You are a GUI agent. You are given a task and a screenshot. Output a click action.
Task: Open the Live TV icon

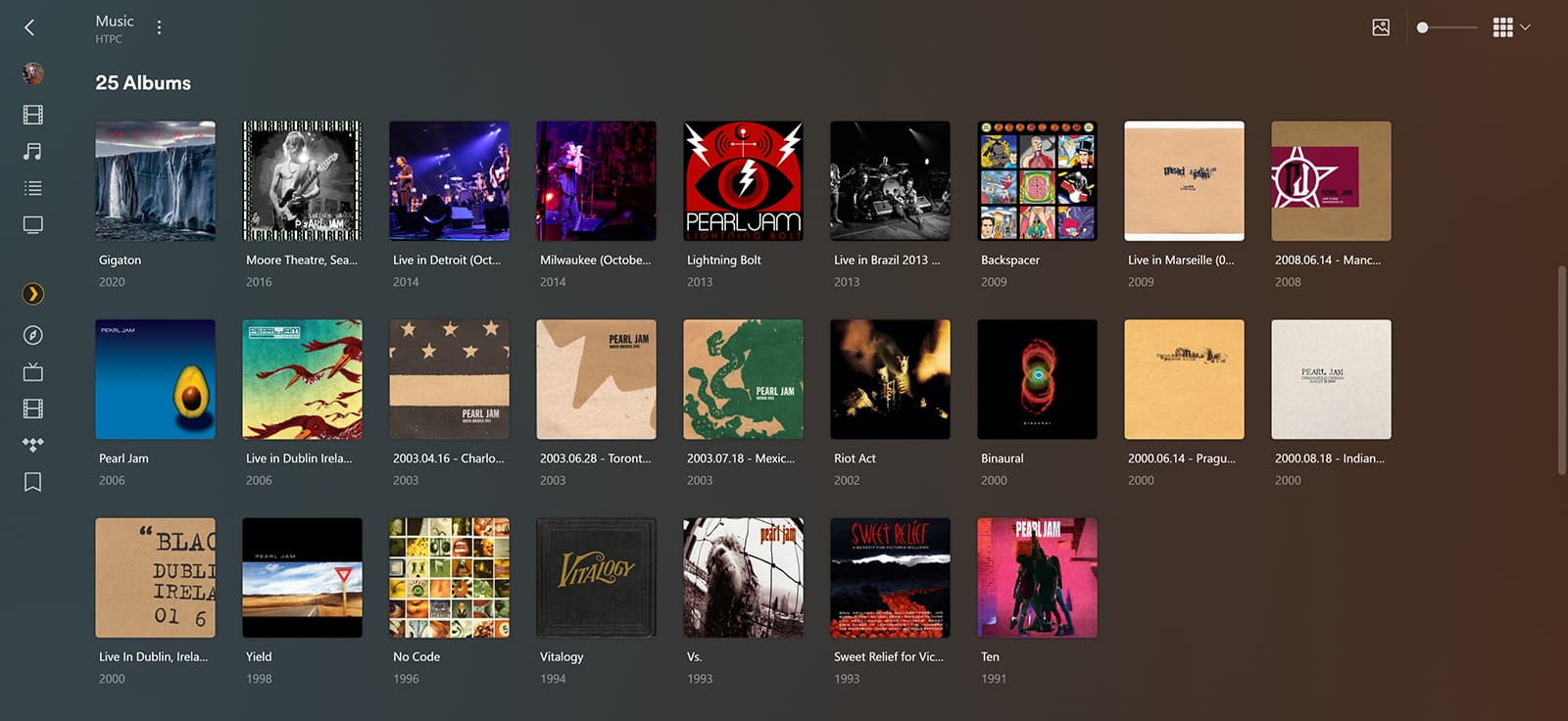pyautogui.click(x=32, y=372)
